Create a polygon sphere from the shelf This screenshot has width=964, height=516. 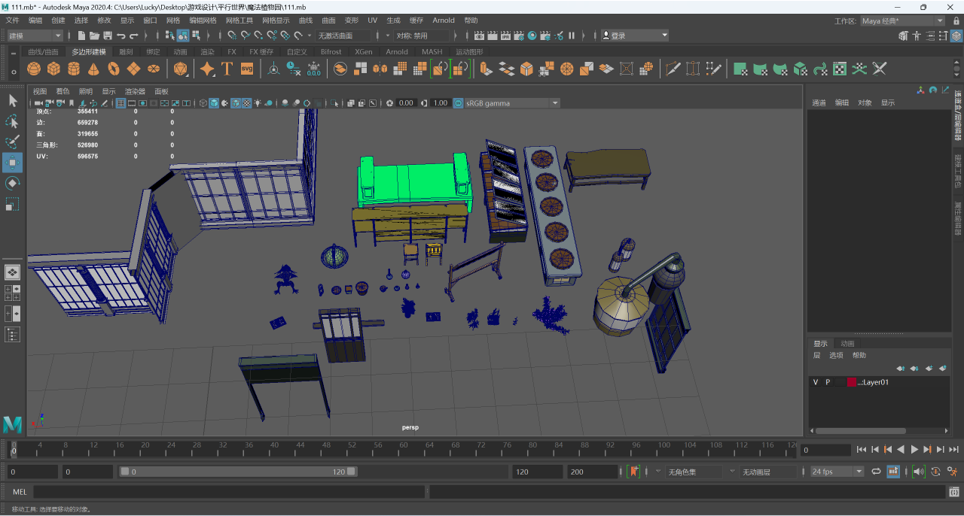pos(34,69)
